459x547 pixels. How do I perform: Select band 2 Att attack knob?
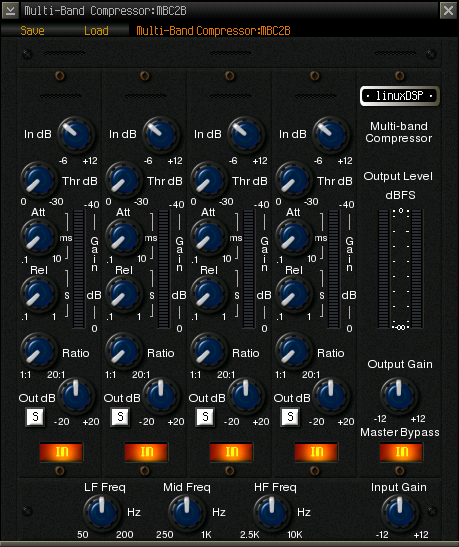[x=124, y=237]
